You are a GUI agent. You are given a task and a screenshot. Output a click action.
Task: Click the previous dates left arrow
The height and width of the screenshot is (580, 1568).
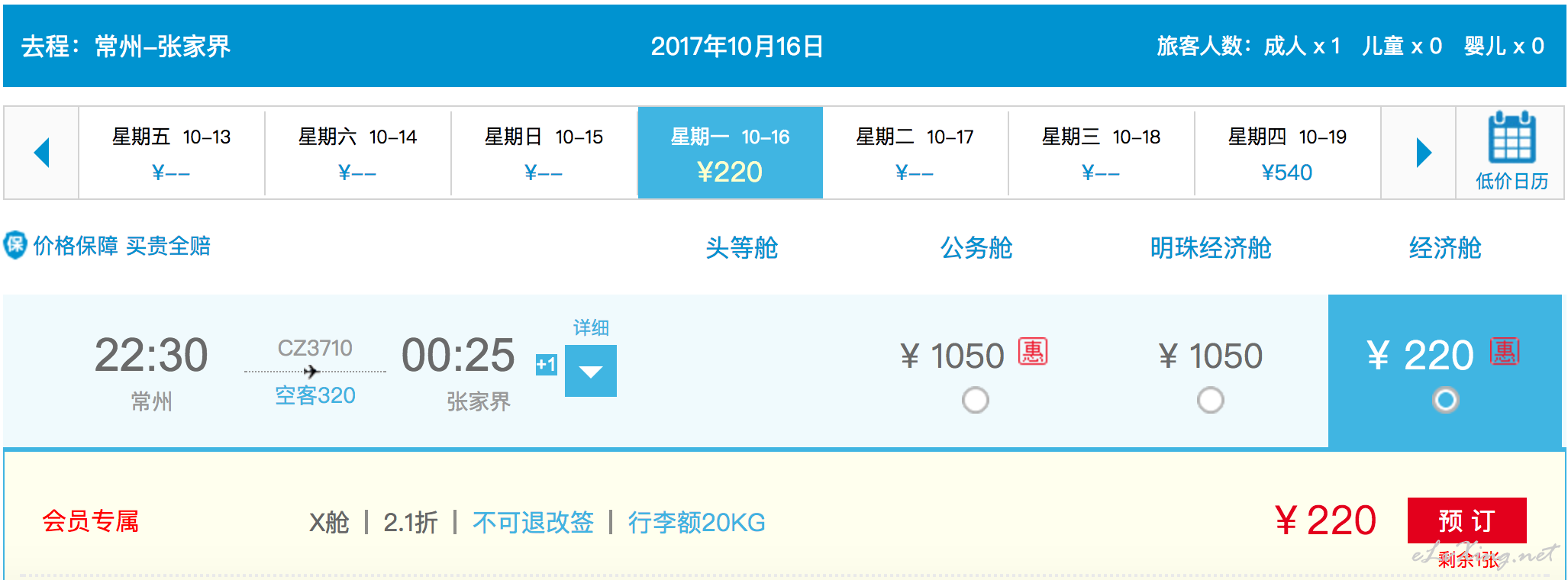(42, 153)
